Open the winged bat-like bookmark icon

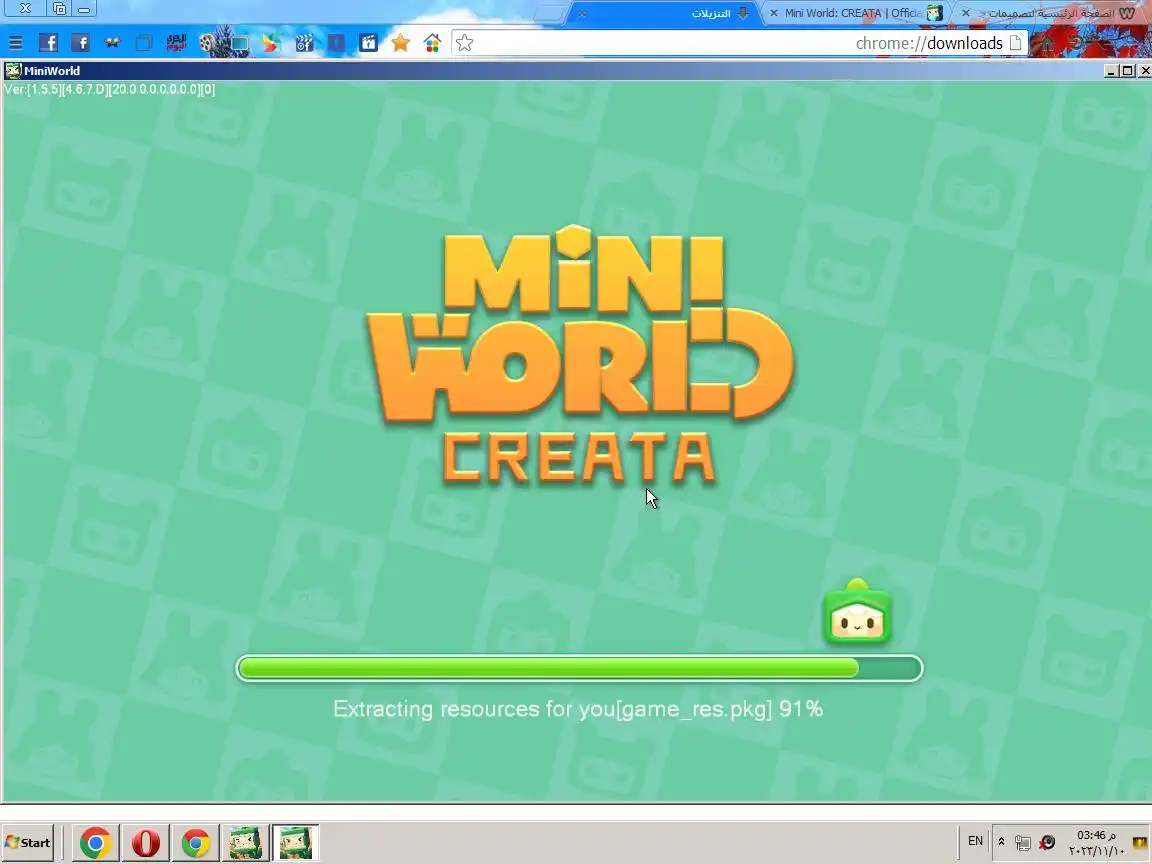pos(112,43)
